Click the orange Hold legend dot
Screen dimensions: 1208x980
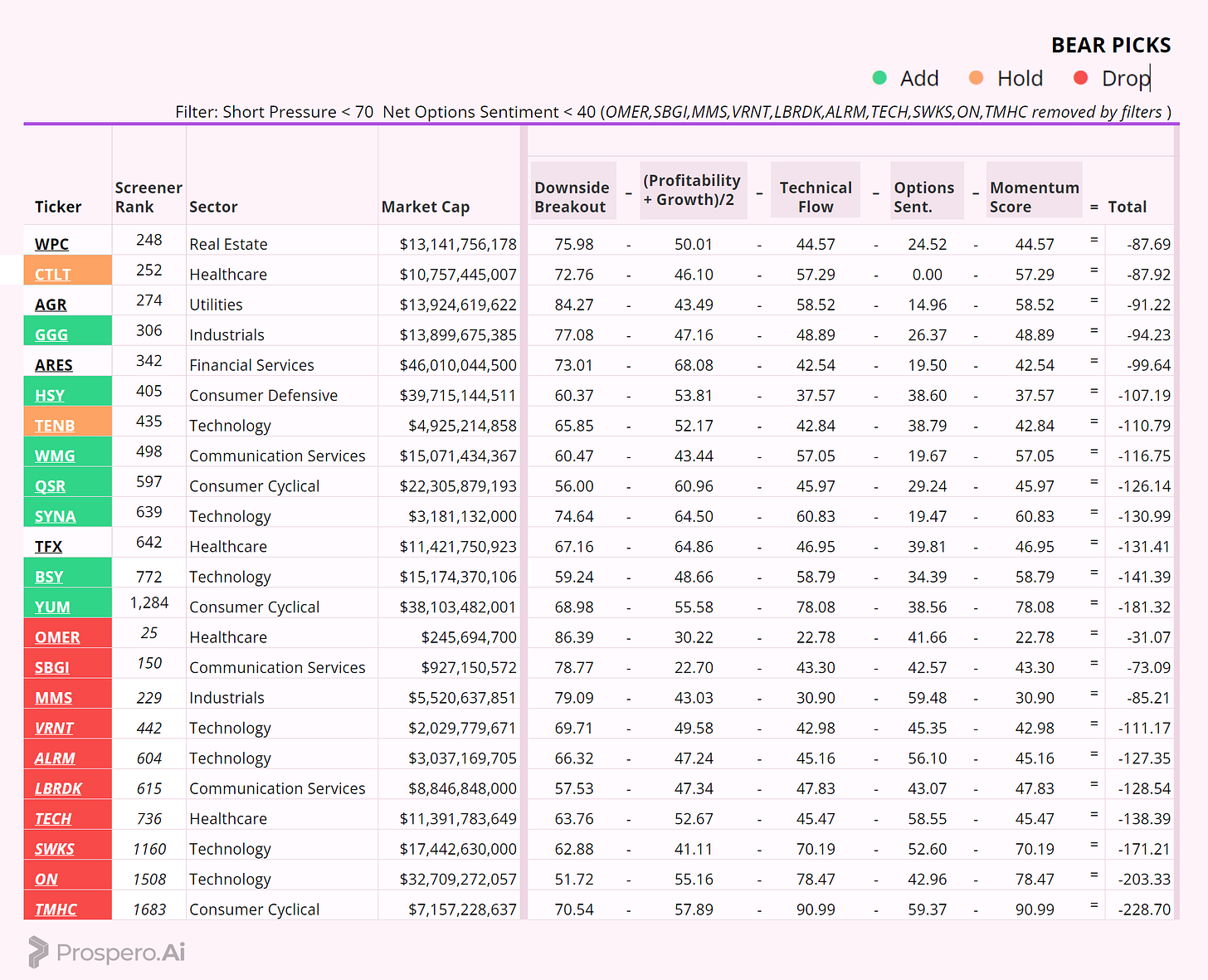pyautogui.click(x=977, y=78)
